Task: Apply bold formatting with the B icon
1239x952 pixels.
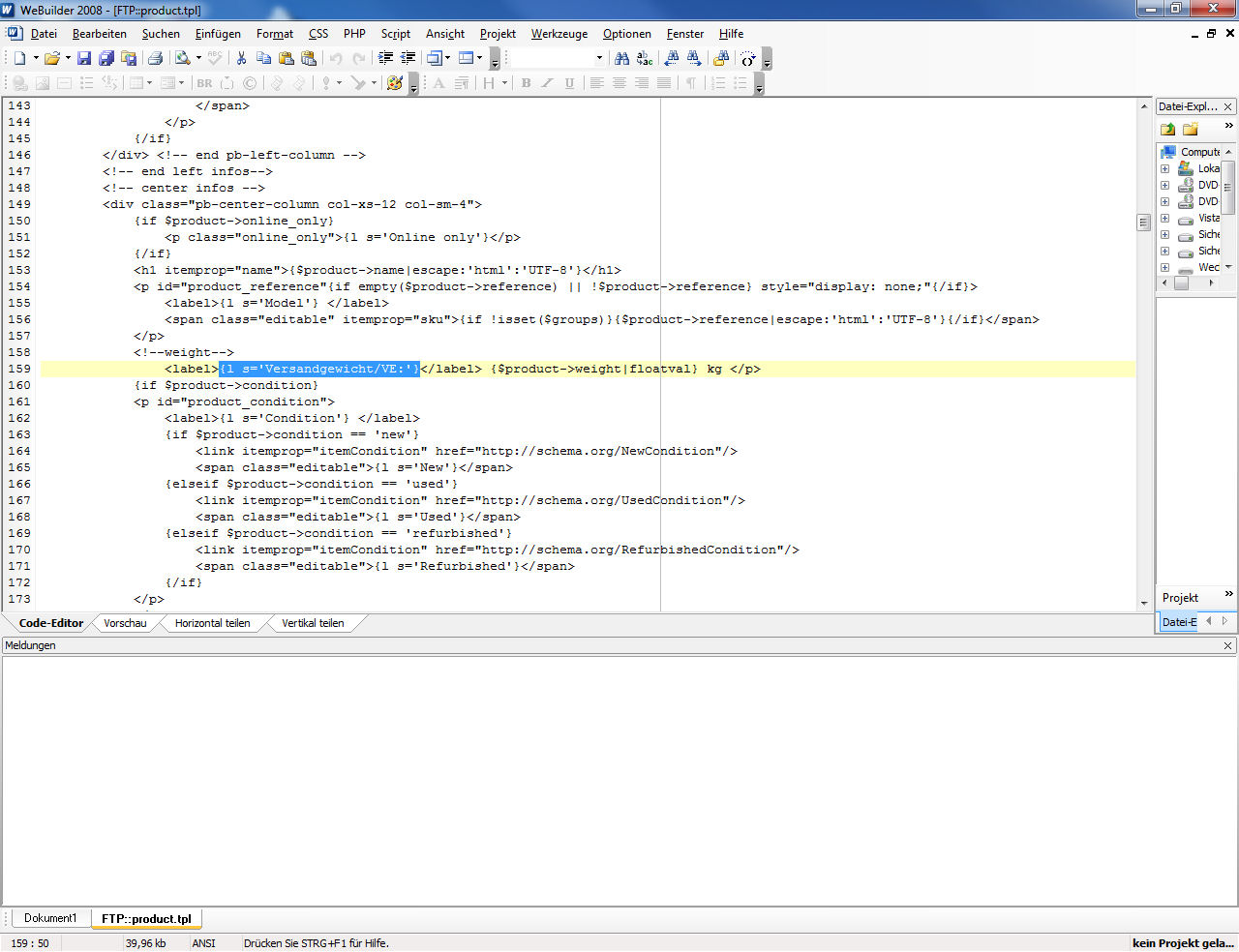Action: (x=526, y=83)
